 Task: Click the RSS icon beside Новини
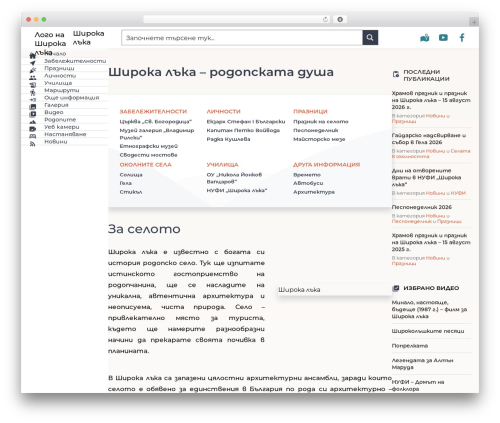coord(32,144)
